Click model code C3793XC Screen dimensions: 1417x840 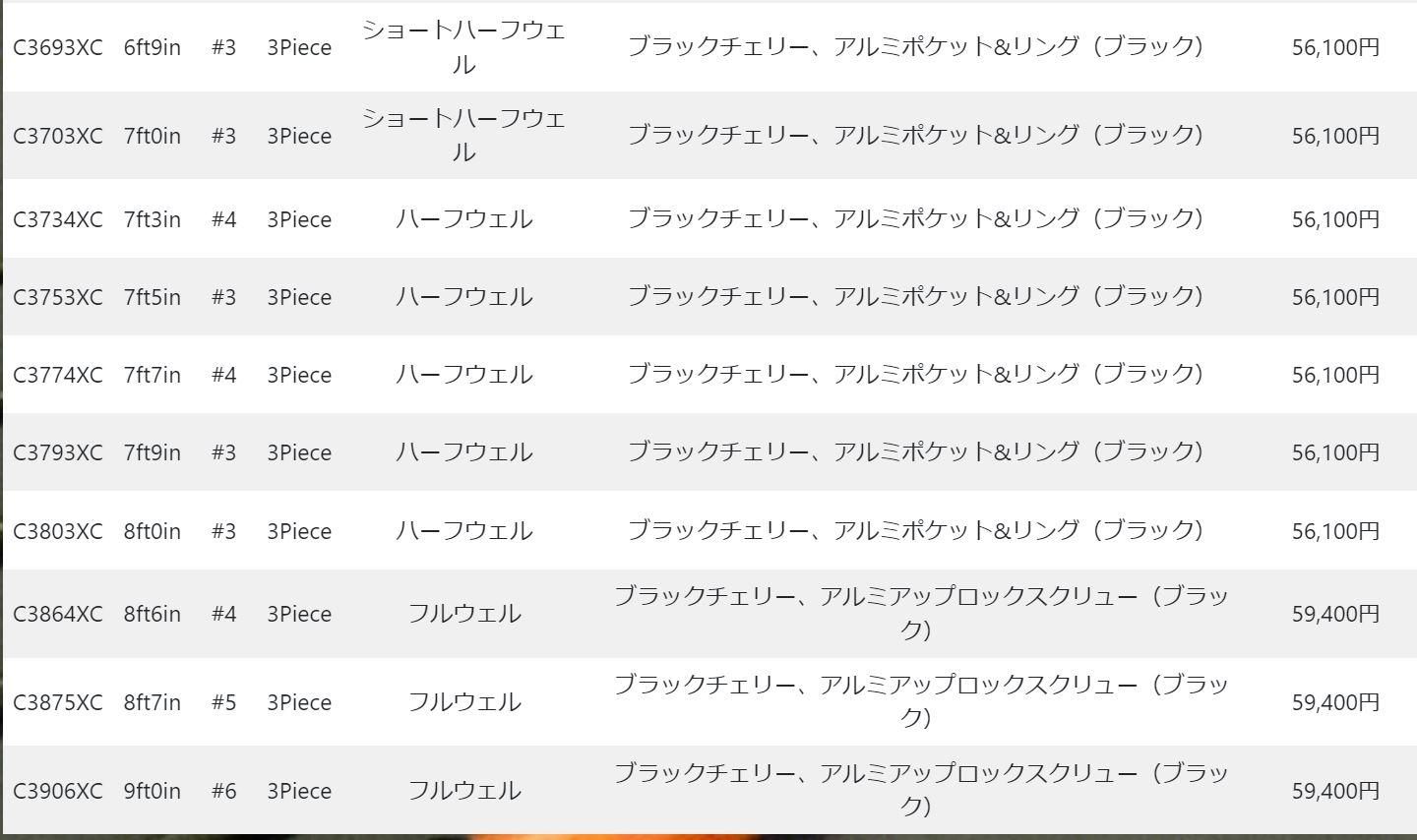(58, 452)
